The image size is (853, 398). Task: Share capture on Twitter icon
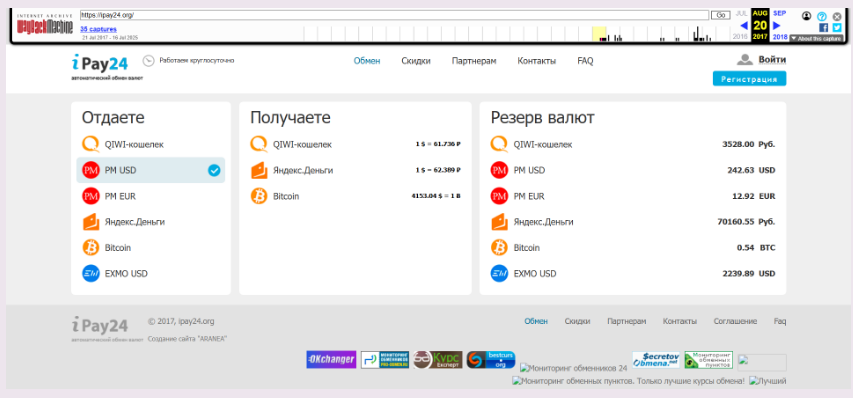[837, 27]
